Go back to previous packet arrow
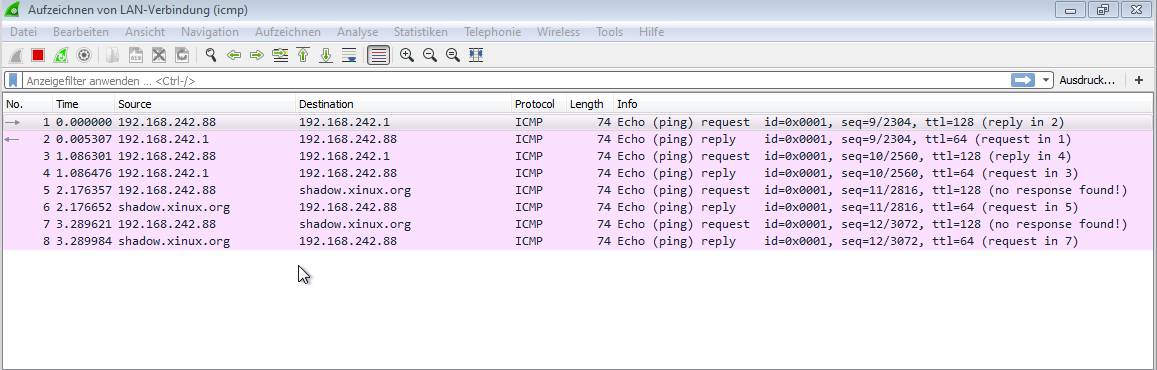 click(234, 55)
